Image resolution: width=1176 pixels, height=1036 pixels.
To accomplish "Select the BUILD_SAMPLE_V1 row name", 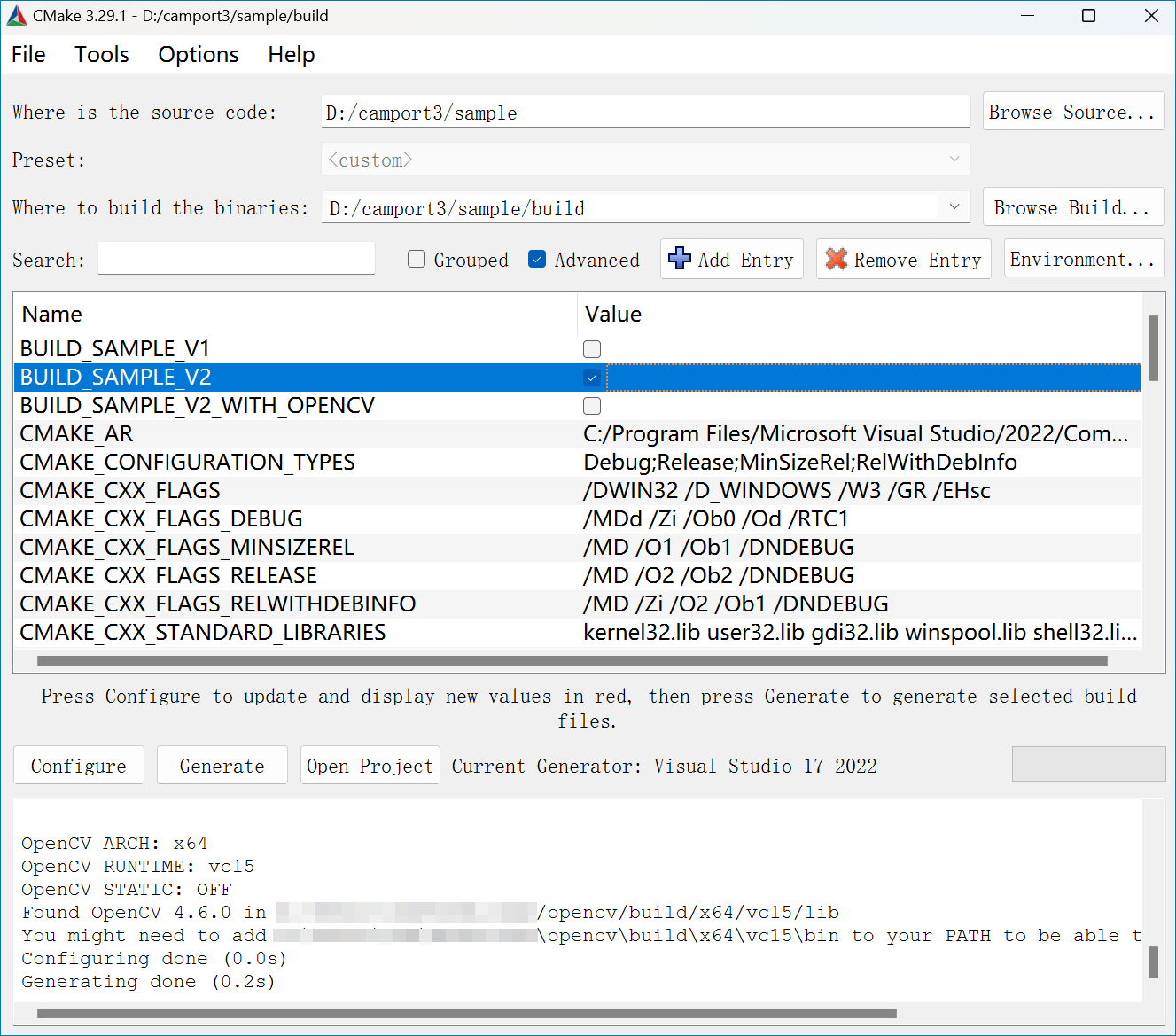I will click(115, 349).
